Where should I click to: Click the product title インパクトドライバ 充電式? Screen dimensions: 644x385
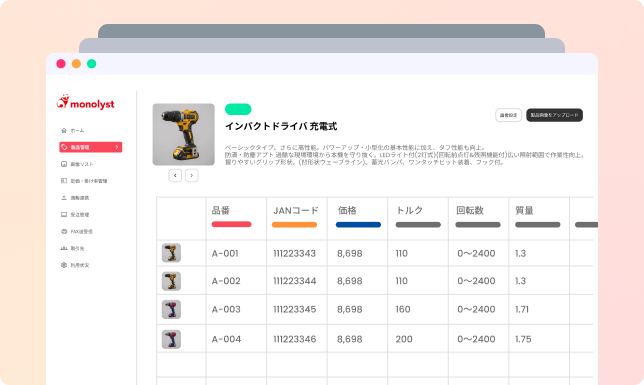[281, 126]
